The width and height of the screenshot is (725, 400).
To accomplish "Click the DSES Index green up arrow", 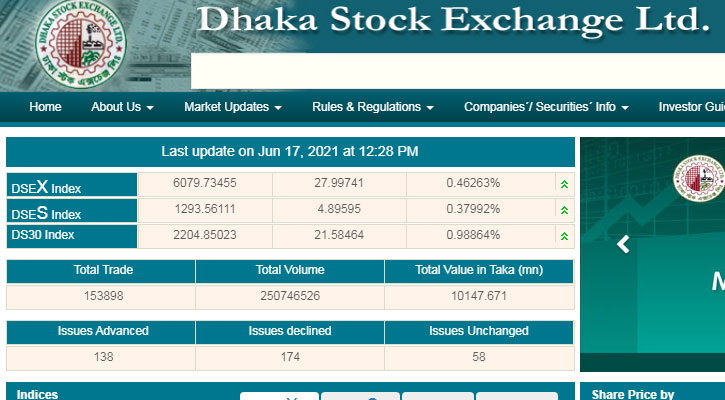I will [565, 210].
